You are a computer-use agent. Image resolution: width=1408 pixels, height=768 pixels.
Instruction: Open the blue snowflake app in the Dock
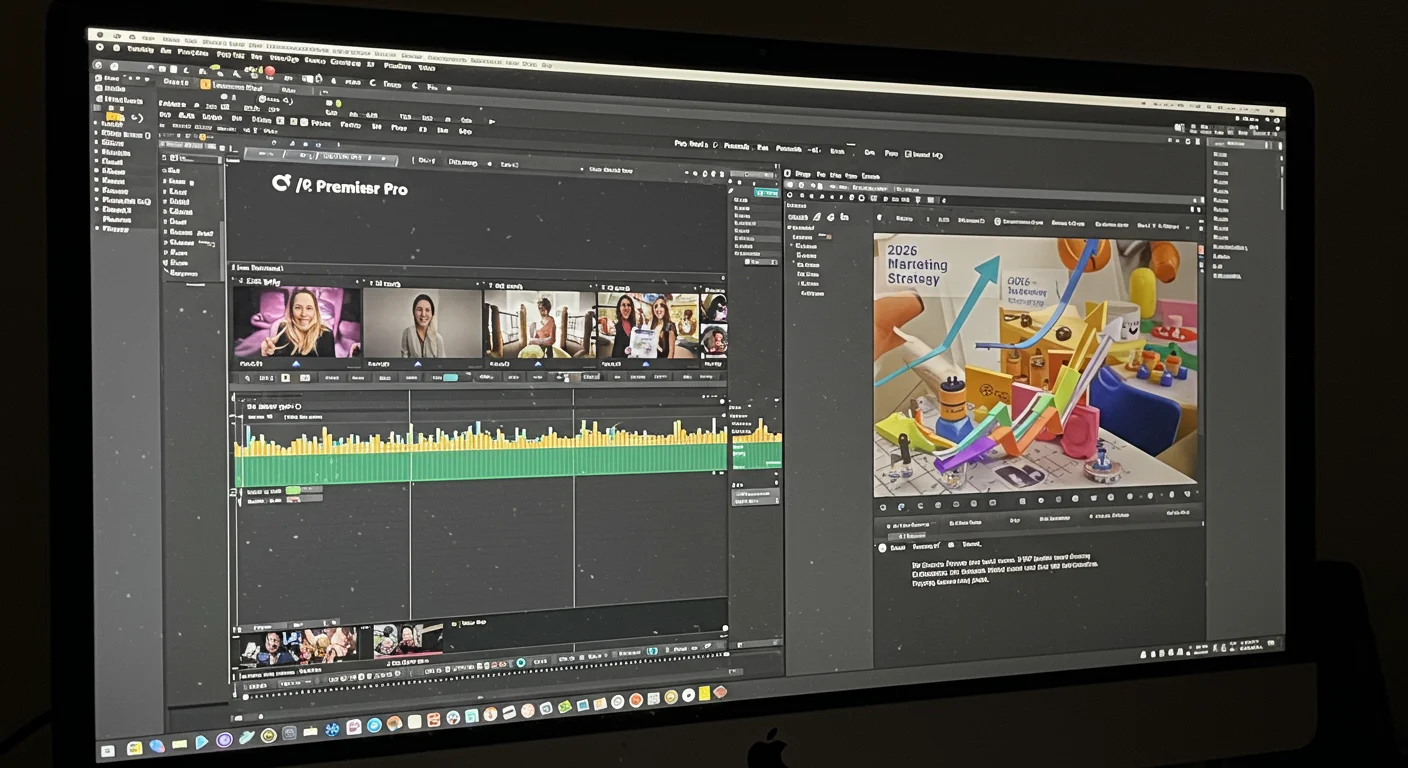pyautogui.click(x=332, y=730)
